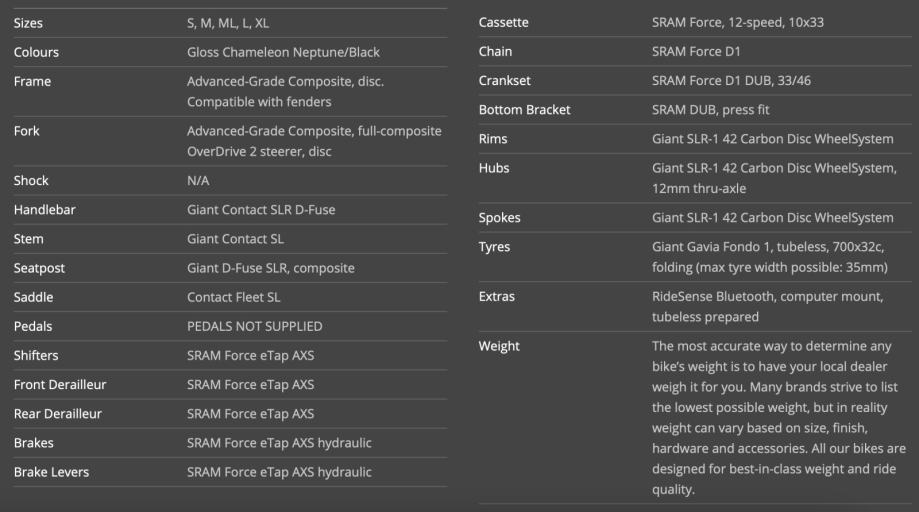Click the Rear Derailleur SRAM value
Image resolution: width=919 pixels, height=512 pixels.
(250, 414)
